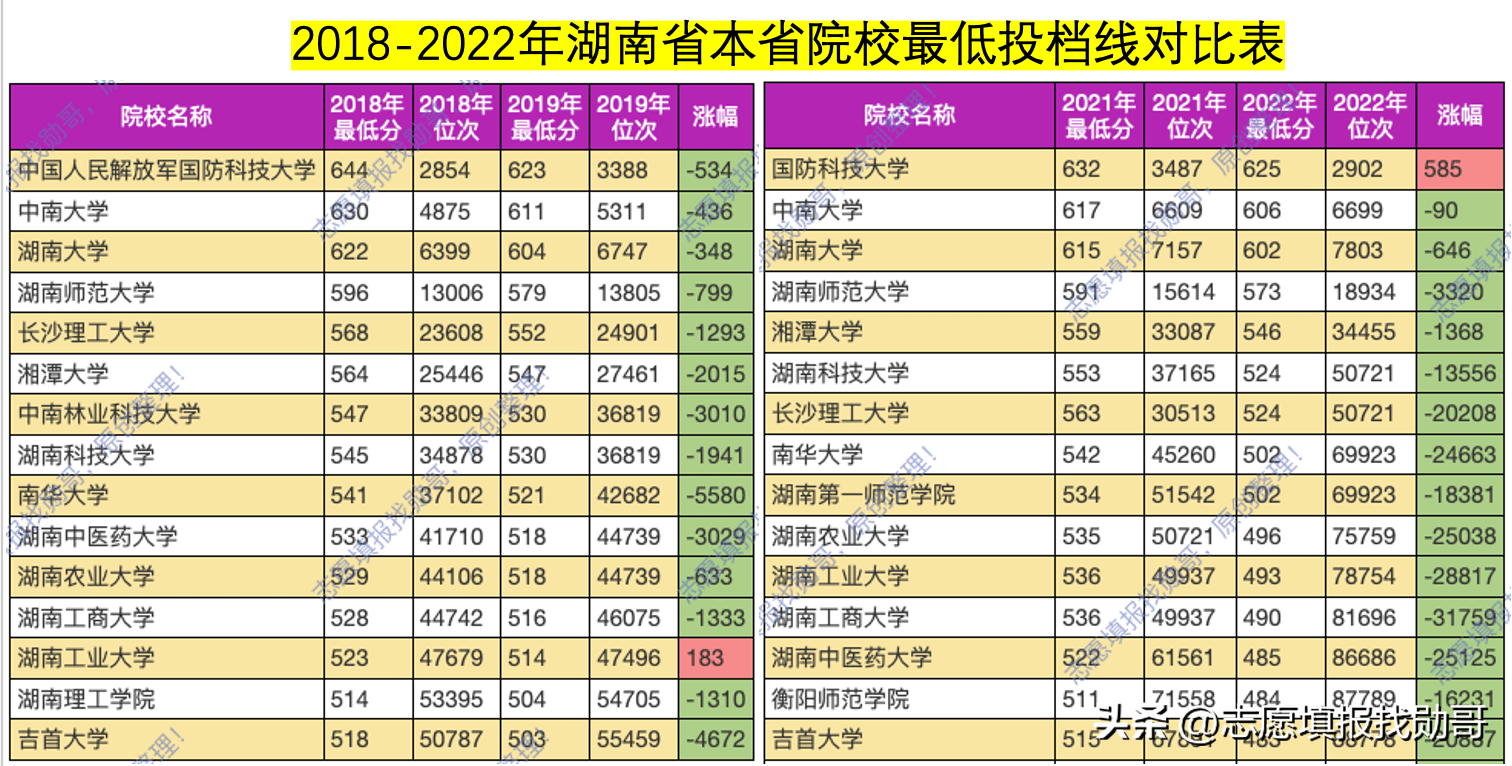Select the rank value 6609
Image resolution: width=1512 pixels, height=766 pixels.
(1178, 211)
